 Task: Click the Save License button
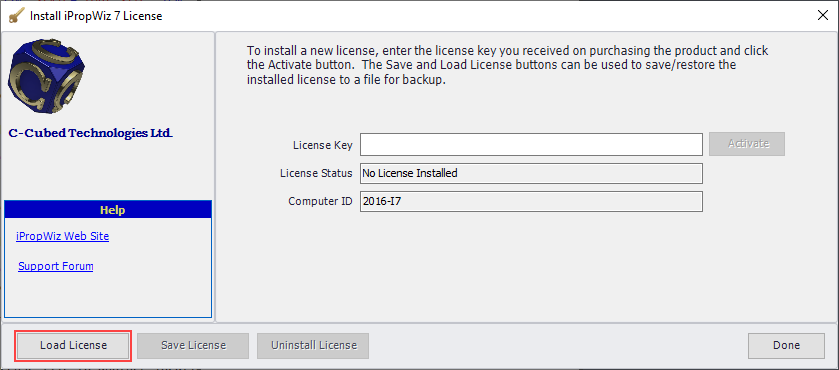[193, 345]
